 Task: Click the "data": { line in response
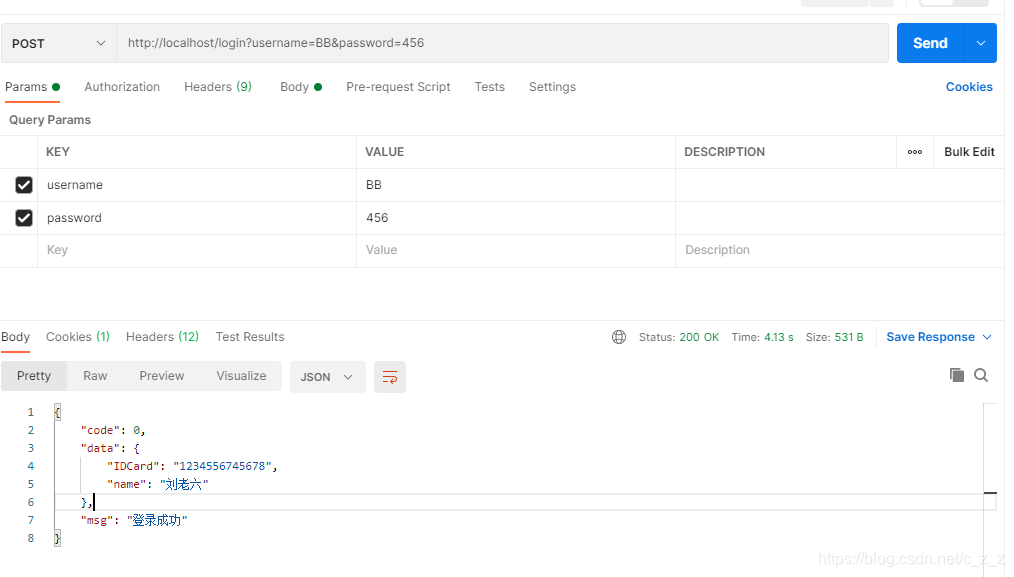[x=110, y=448]
